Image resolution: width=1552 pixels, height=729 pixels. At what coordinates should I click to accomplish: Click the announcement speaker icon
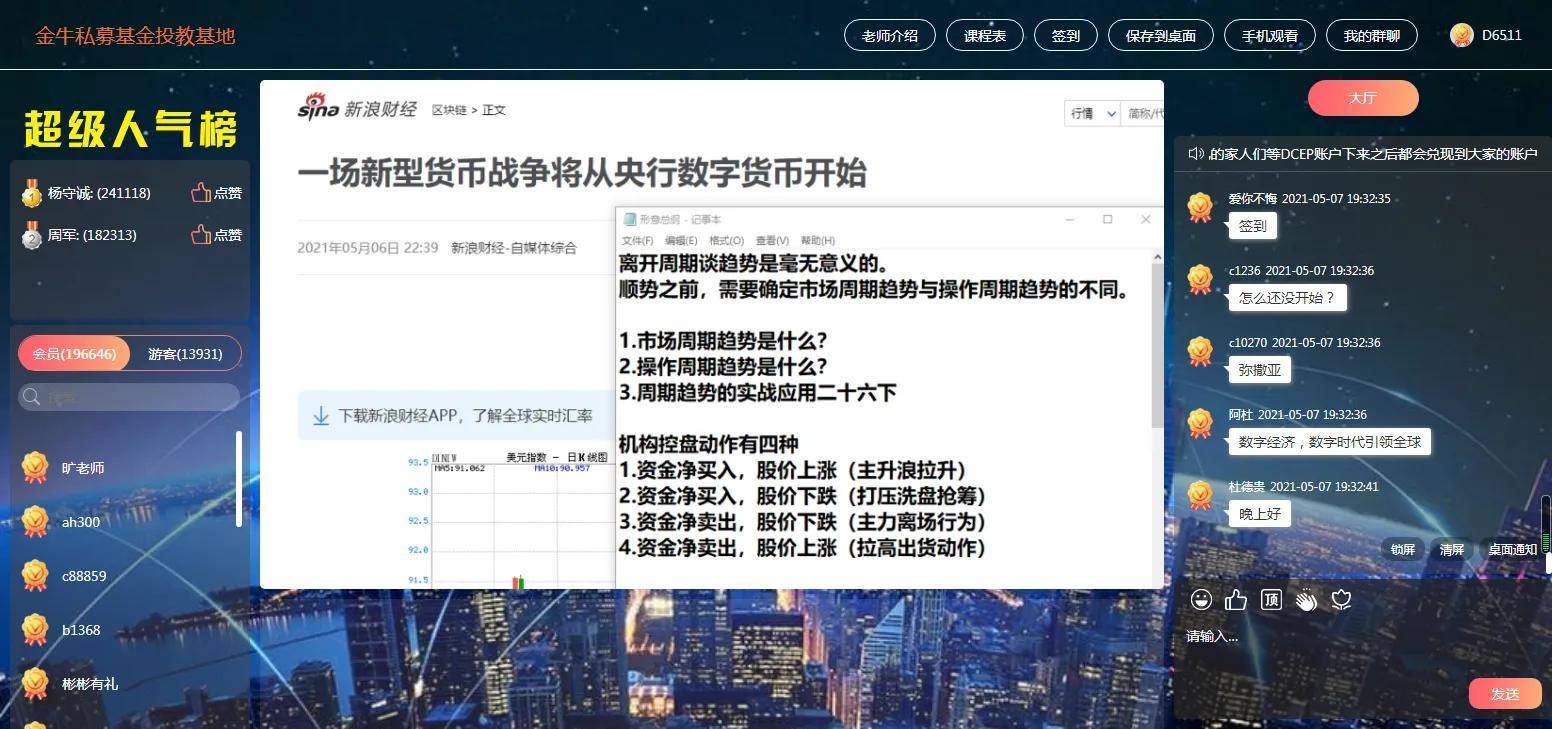(1196, 153)
